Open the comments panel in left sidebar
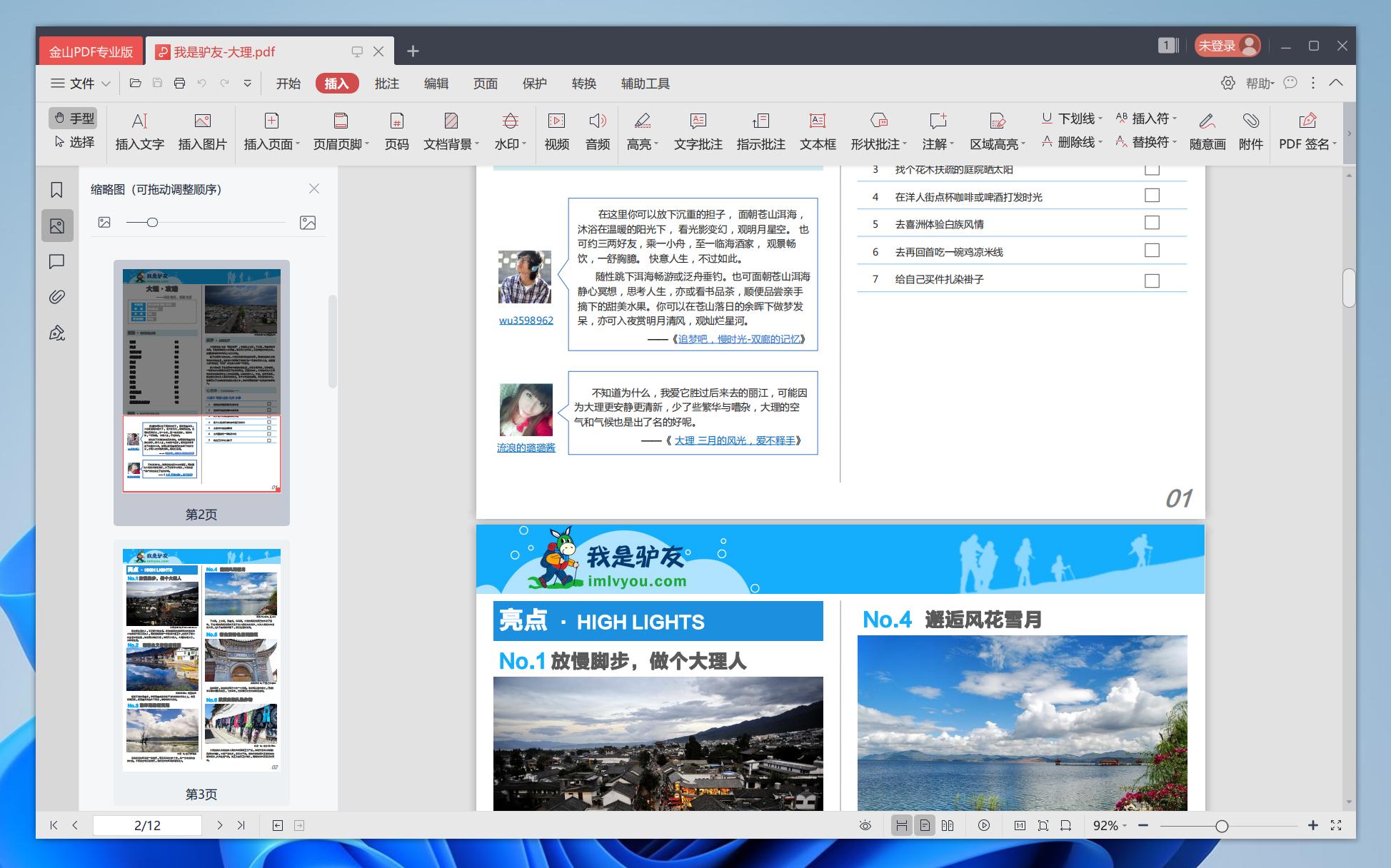The image size is (1391, 868). [57, 262]
